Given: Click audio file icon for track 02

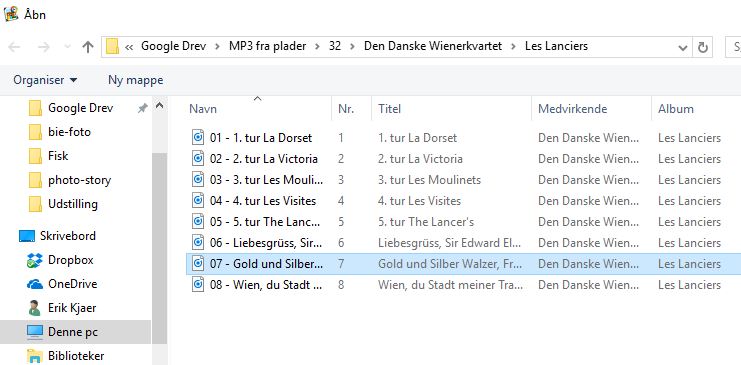Looking at the screenshot, I should 198,158.
